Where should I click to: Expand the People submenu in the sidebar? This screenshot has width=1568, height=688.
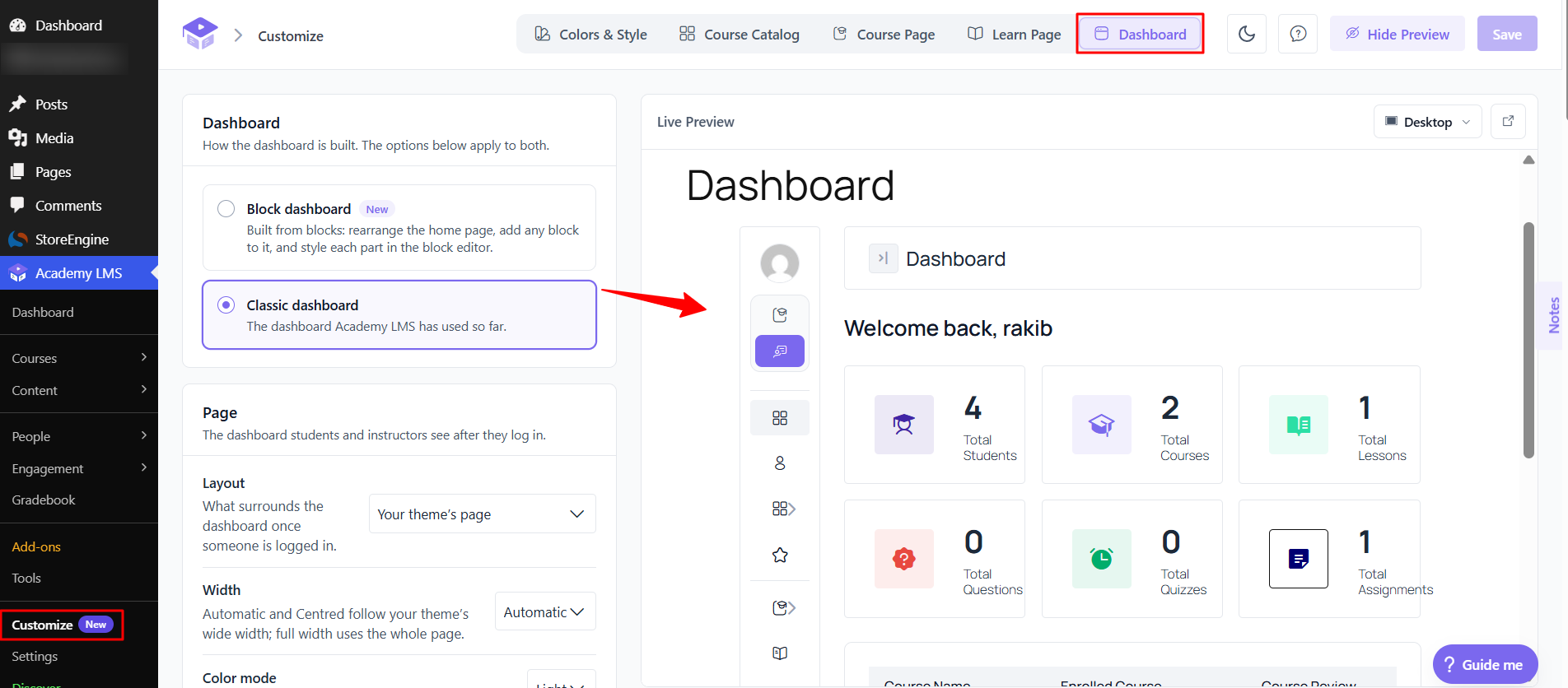(x=79, y=436)
